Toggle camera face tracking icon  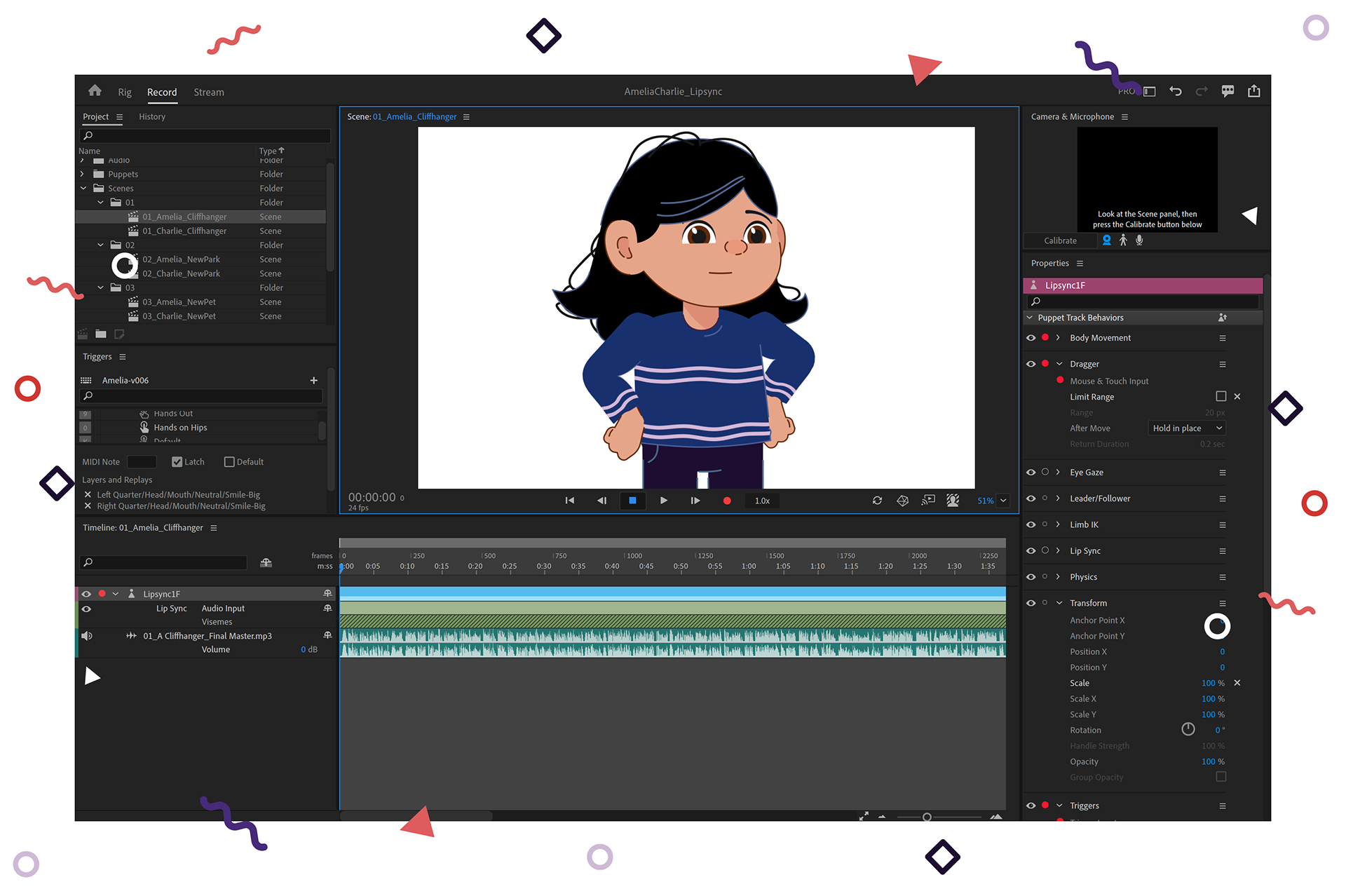pyautogui.click(x=1106, y=240)
